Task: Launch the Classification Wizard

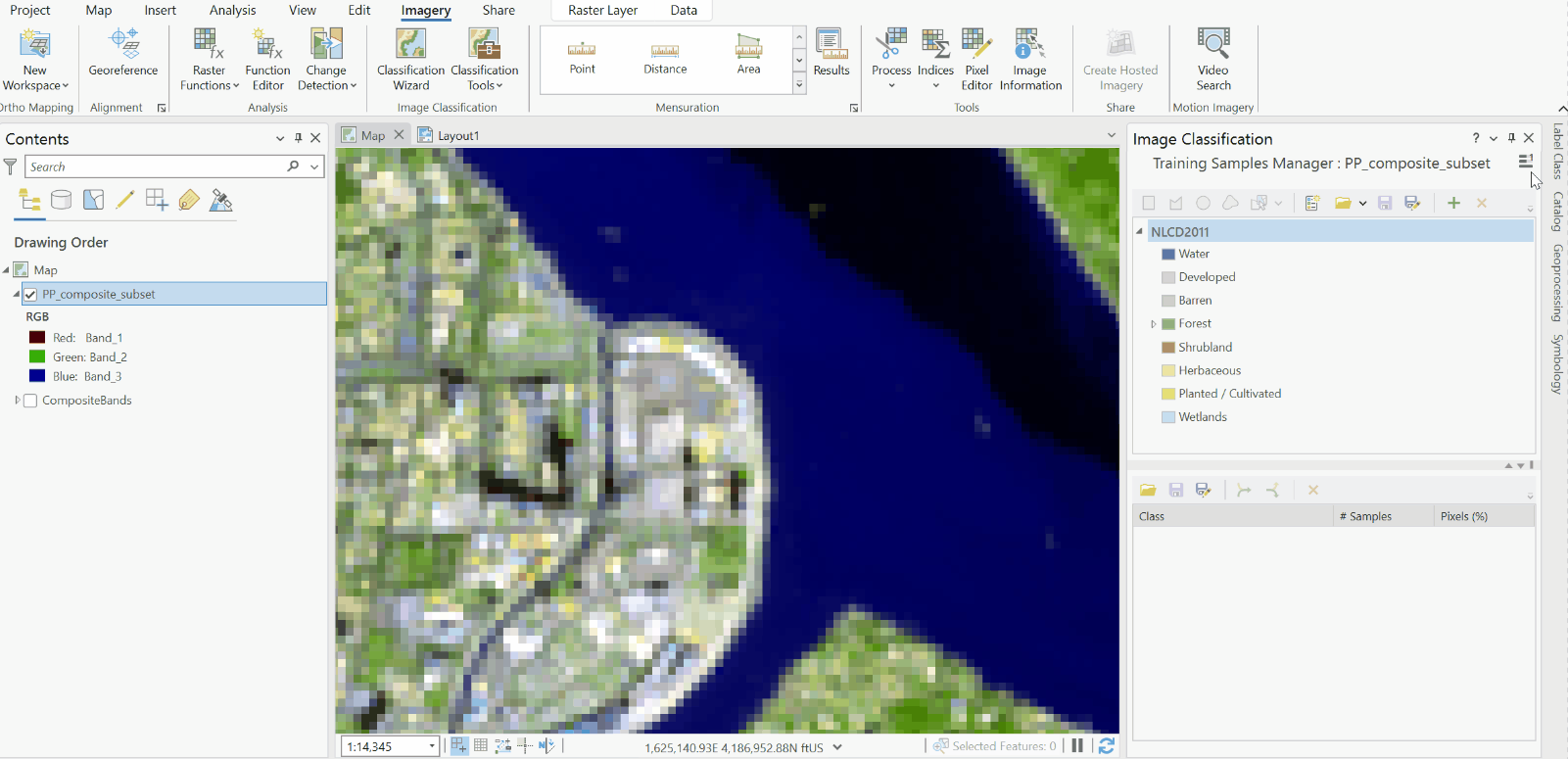Action: pos(410,60)
